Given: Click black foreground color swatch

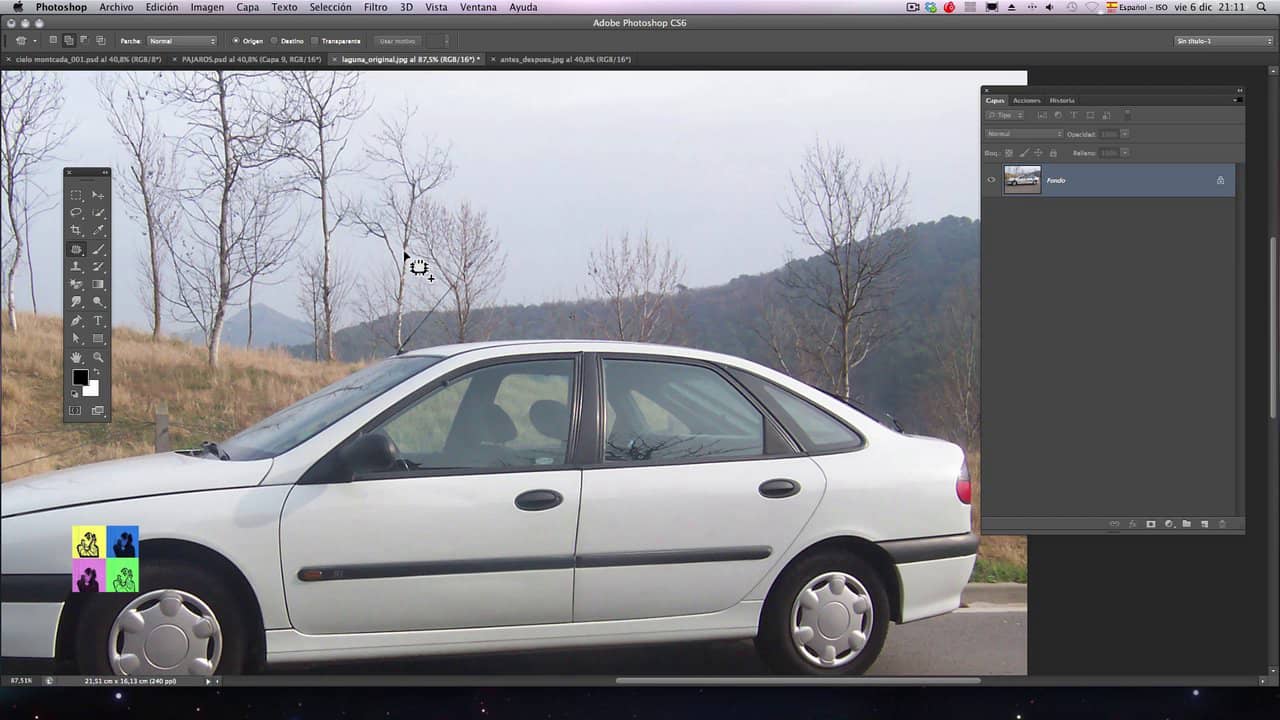Looking at the screenshot, I should tap(79, 376).
